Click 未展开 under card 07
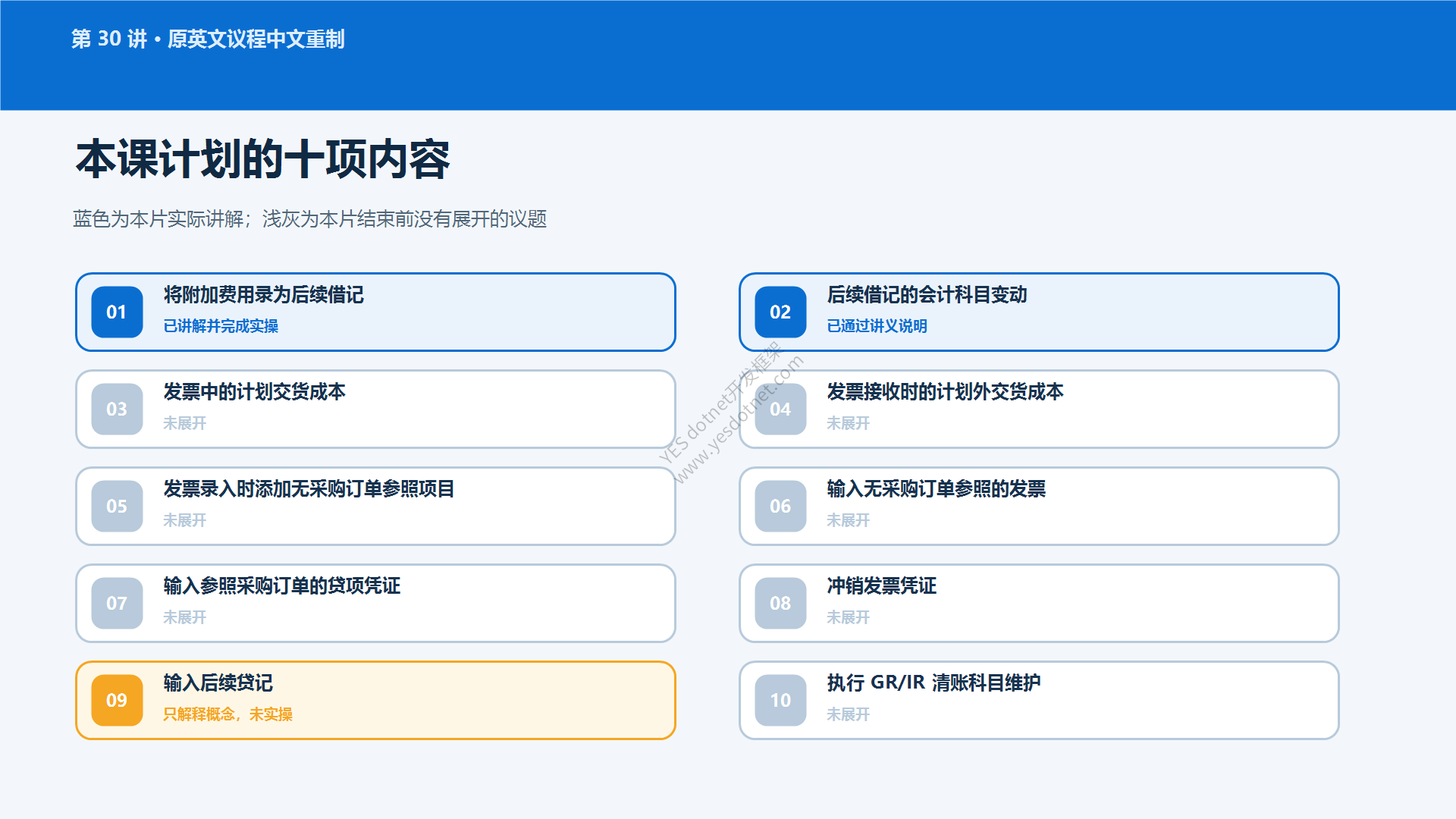The width and height of the screenshot is (1456, 819). (184, 617)
